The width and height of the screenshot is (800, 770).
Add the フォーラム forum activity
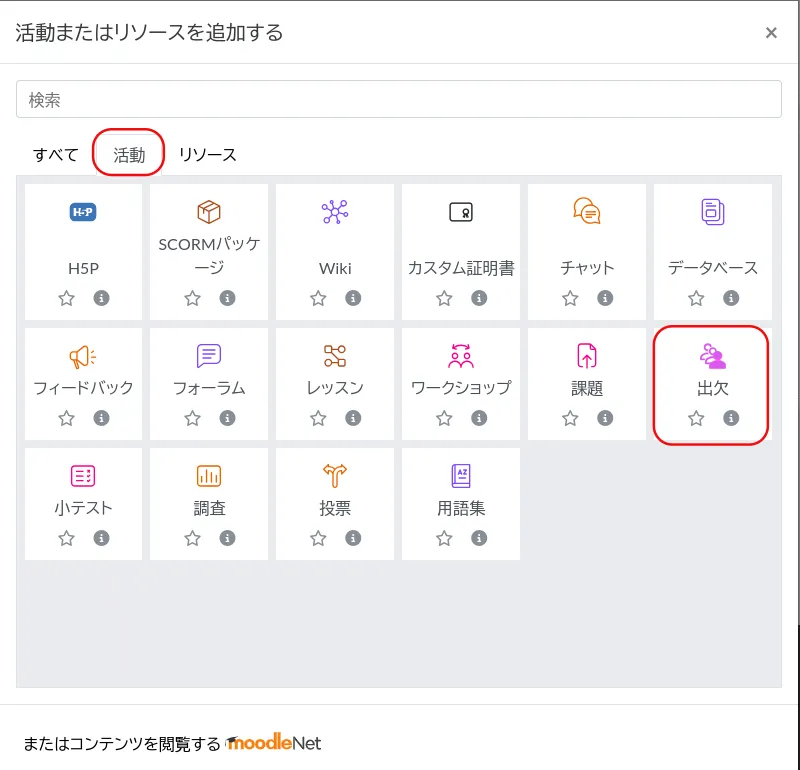point(209,356)
